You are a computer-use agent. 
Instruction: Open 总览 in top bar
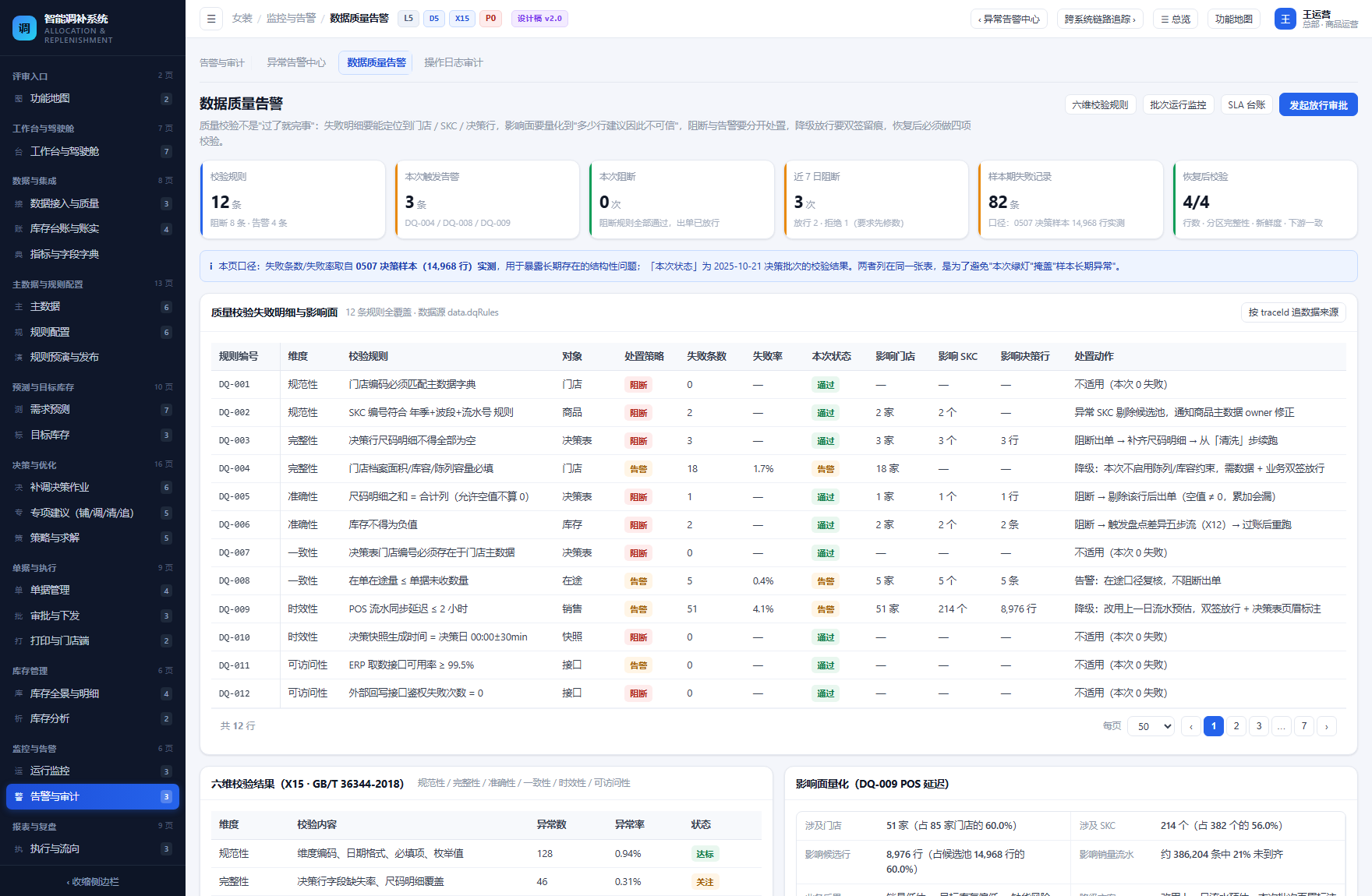tap(1176, 19)
